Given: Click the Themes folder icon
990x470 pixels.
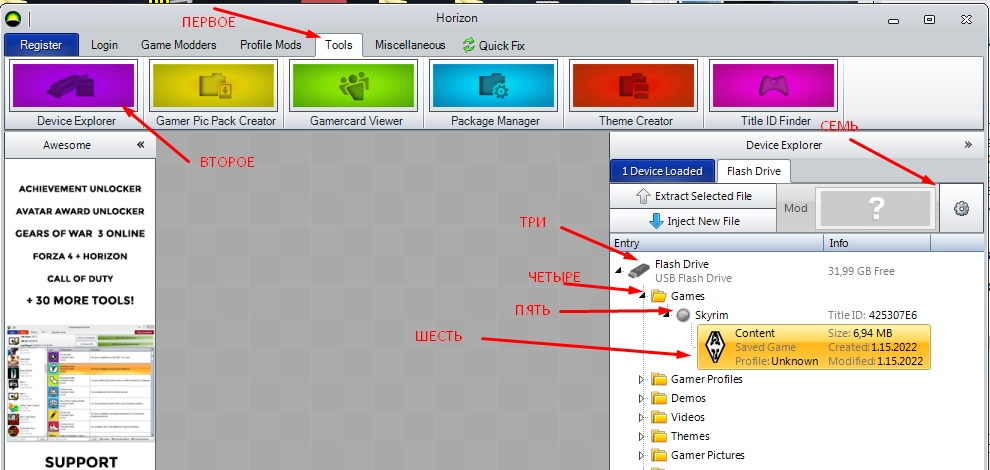Looking at the screenshot, I should pyautogui.click(x=659, y=436).
